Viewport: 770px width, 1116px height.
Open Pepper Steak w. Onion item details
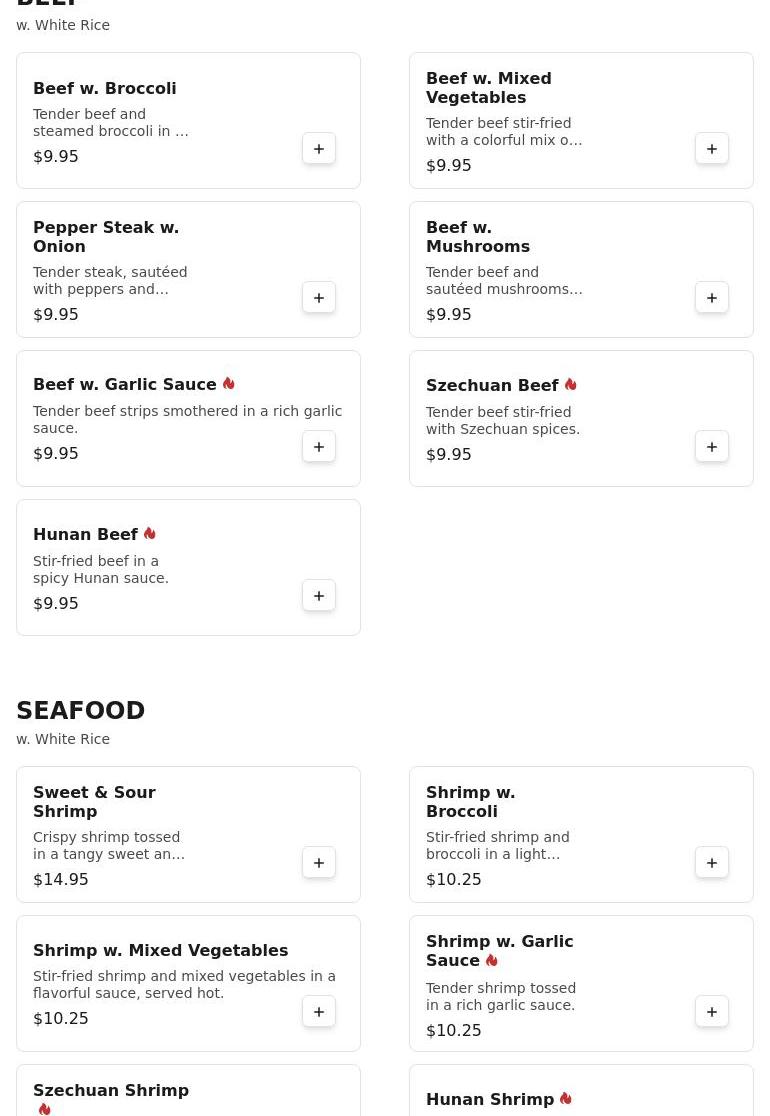(105, 237)
